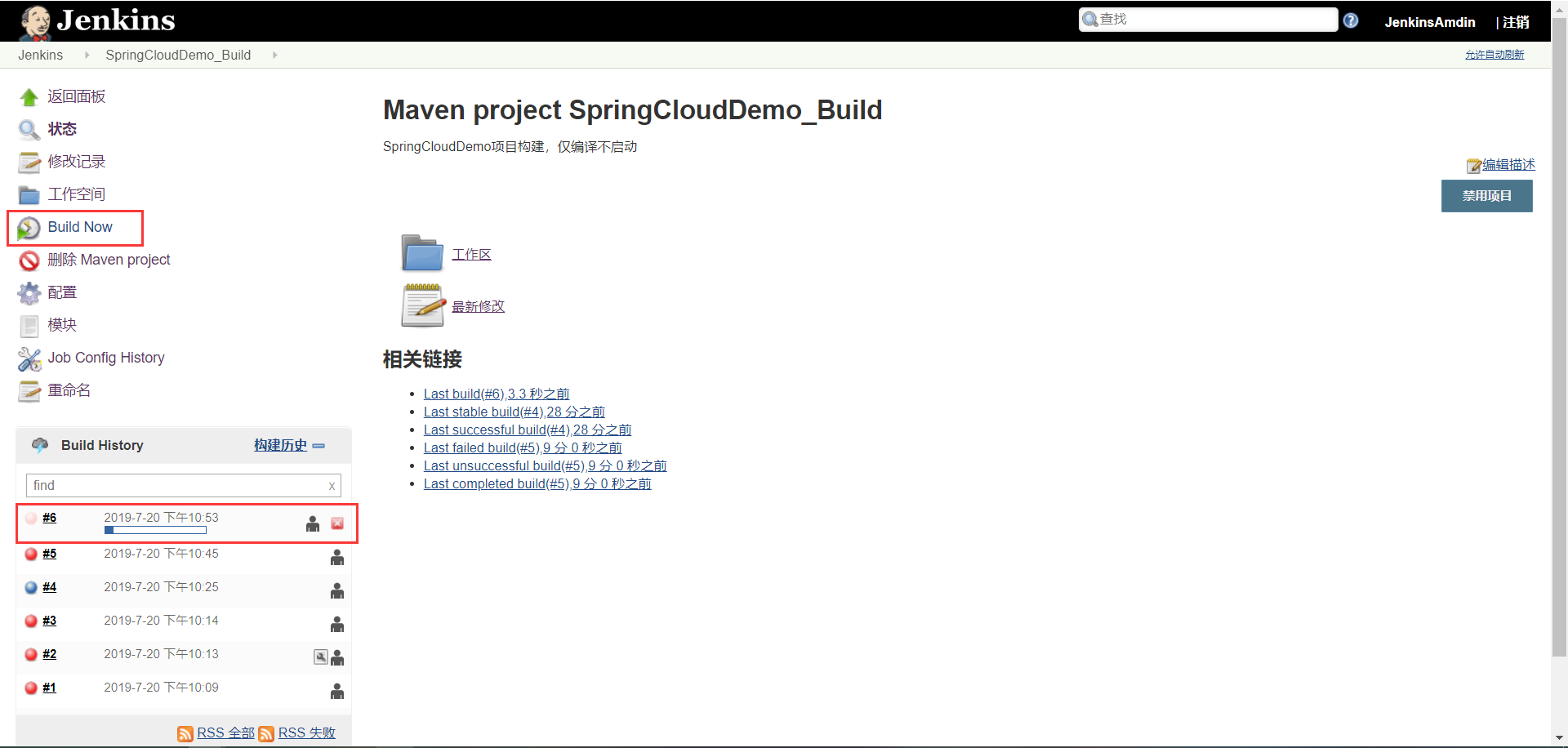Image resolution: width=1568 pixels, height=748 pixels.
Task: Click the Job Config History tools icon
Action: (29, 358)
